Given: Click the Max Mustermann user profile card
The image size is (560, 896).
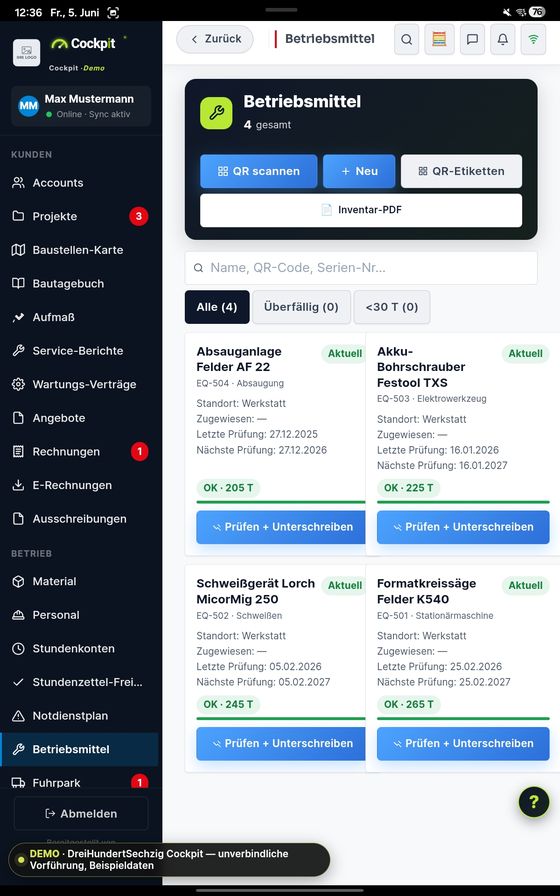Looking at the screenshot, I should [81, 106].
